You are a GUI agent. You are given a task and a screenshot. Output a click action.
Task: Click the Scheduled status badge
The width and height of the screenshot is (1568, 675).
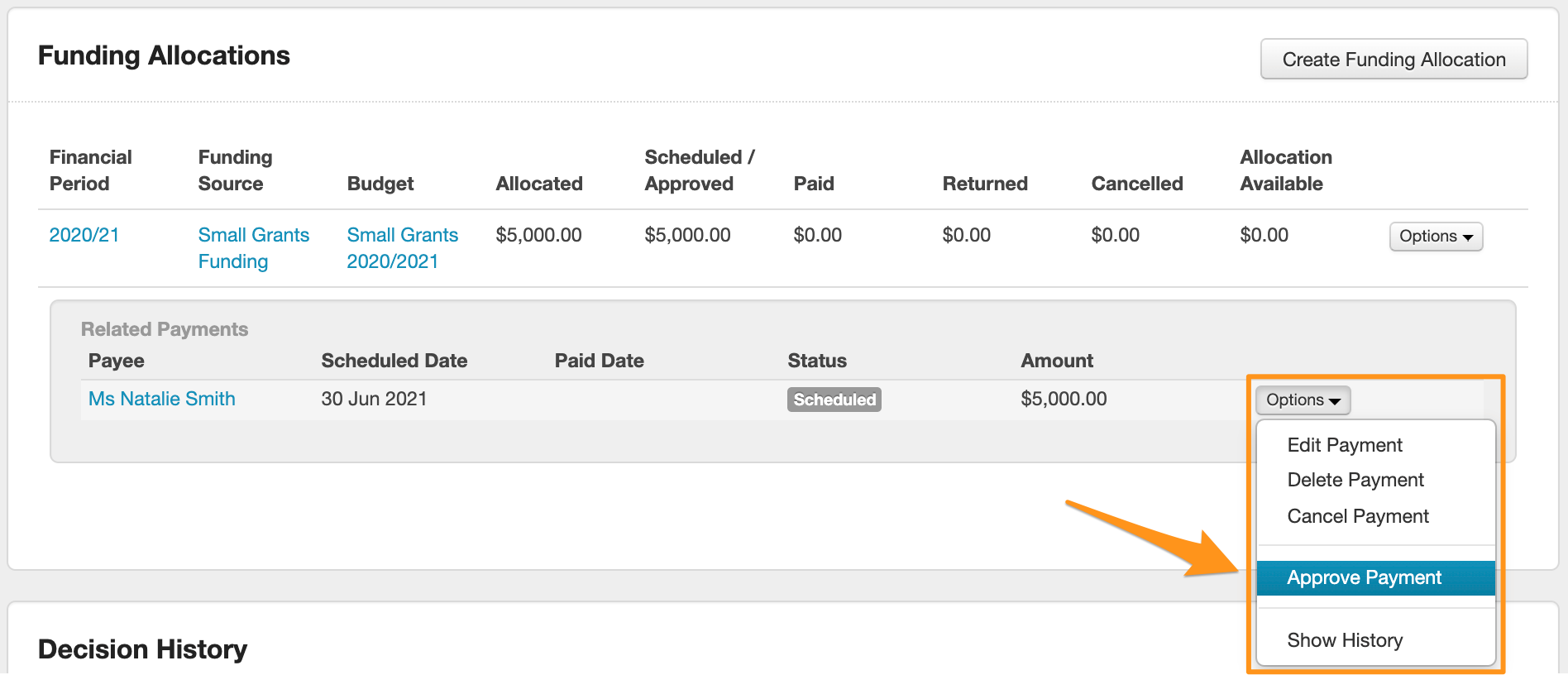[x=834, y=400]
